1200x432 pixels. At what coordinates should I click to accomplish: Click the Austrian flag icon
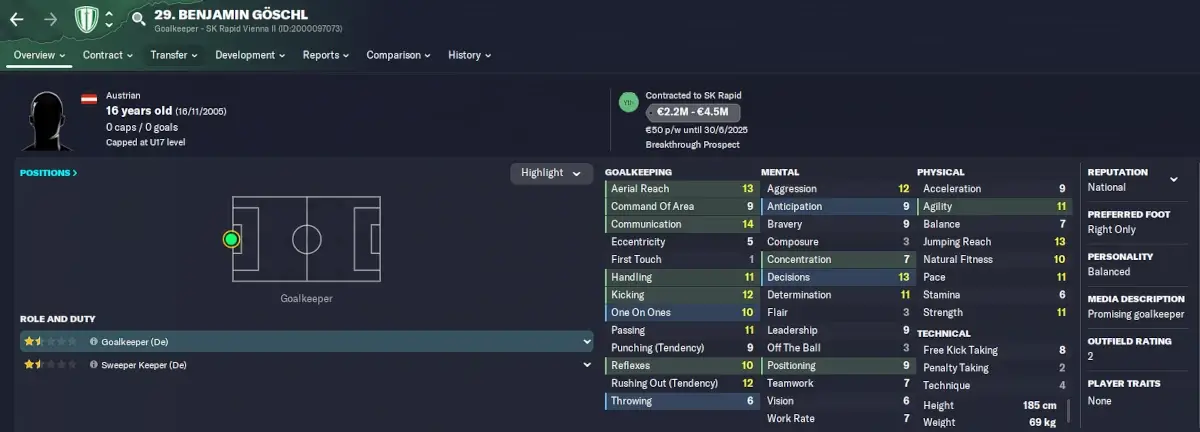point(89,100)
